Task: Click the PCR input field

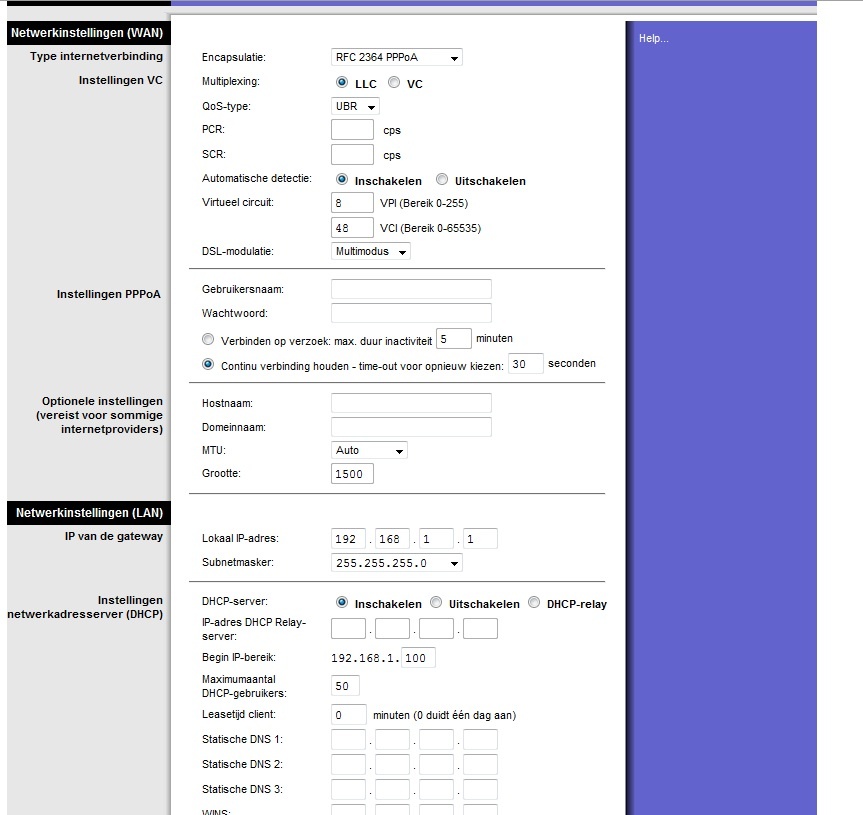Action: click(352, 130)
